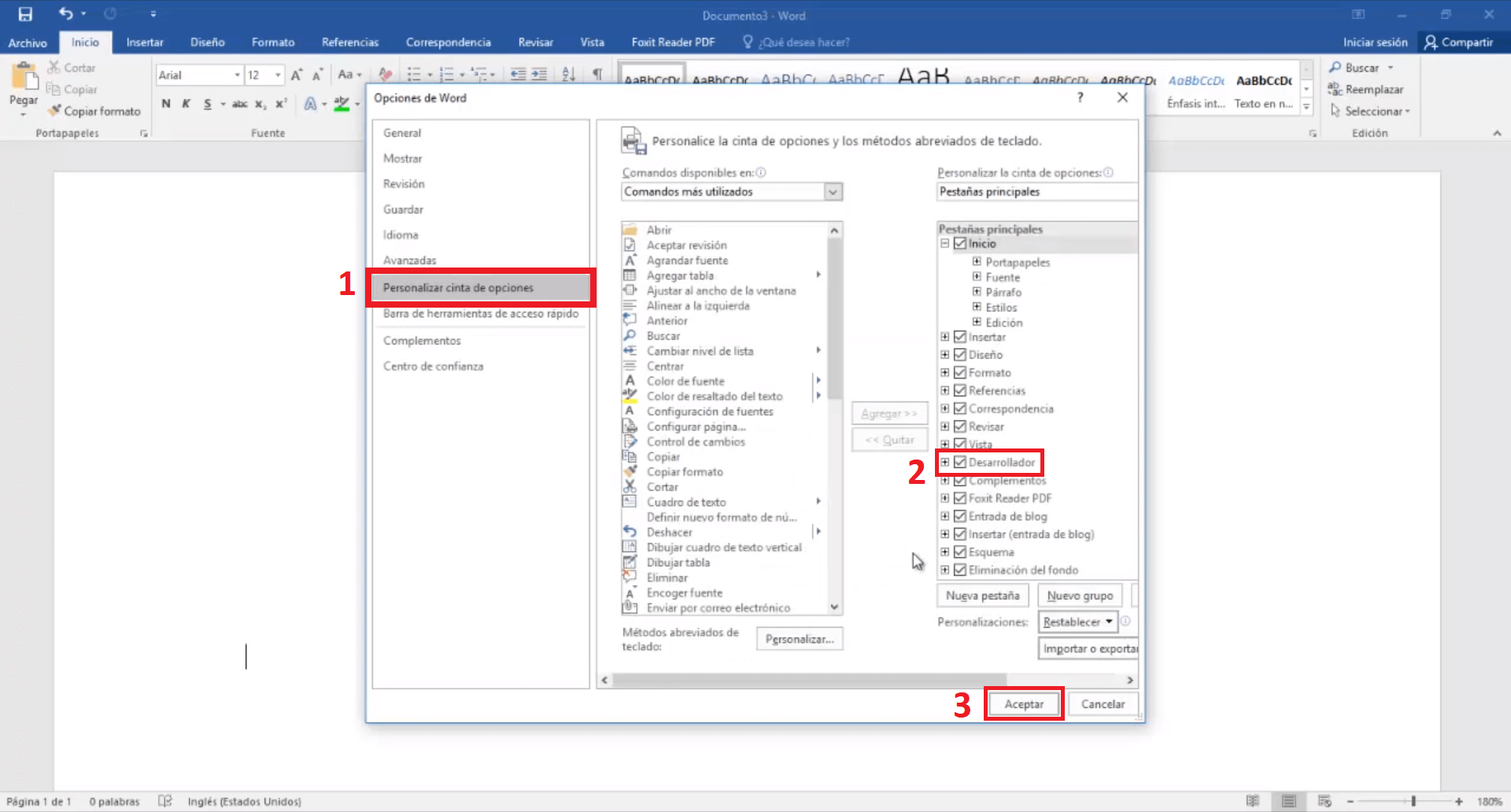Uncheck the Correspondencia checkbox

pyautogui.click(x=959, y=408)
